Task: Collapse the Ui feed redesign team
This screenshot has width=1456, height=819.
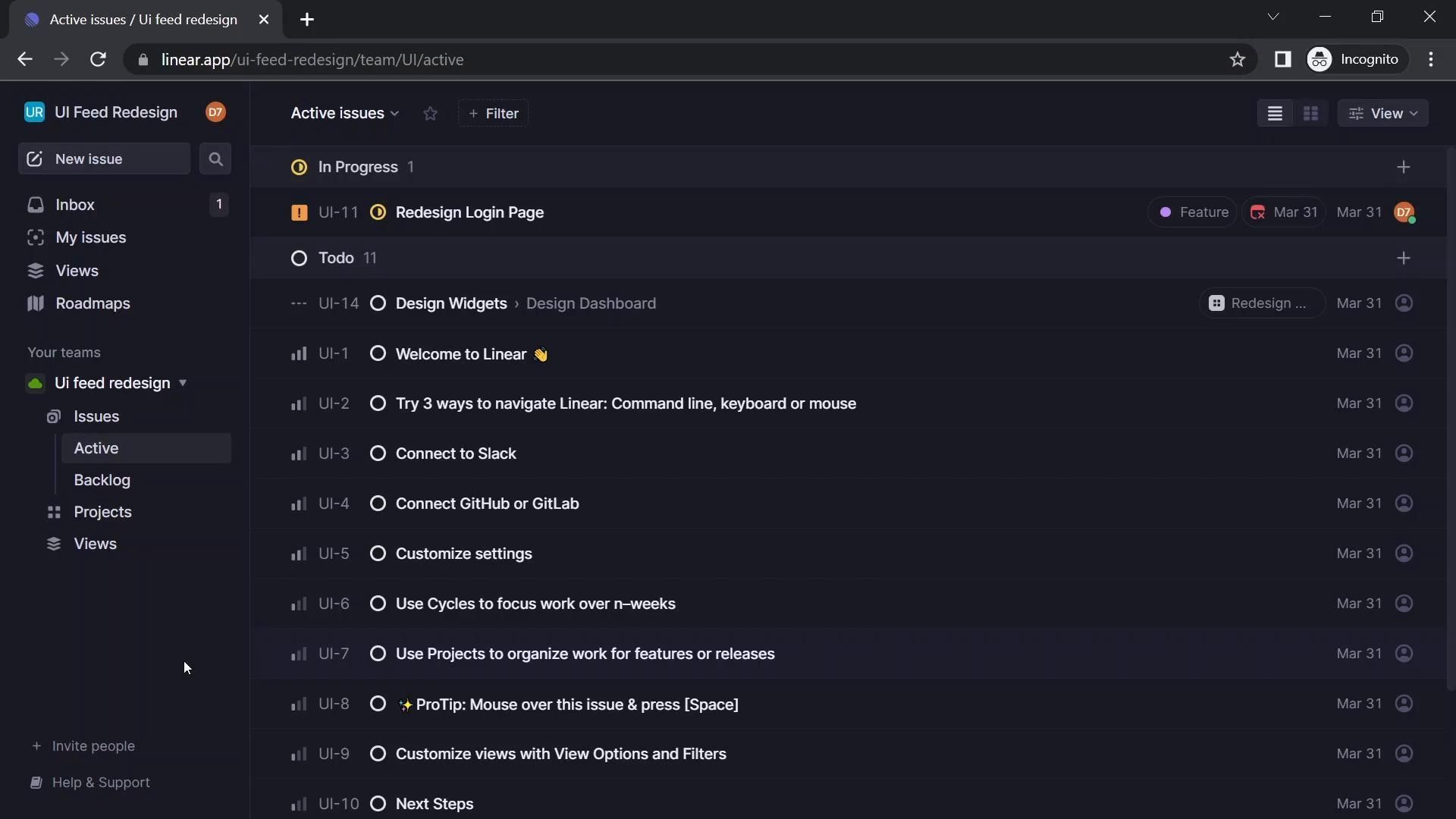Action: [183, 383]
